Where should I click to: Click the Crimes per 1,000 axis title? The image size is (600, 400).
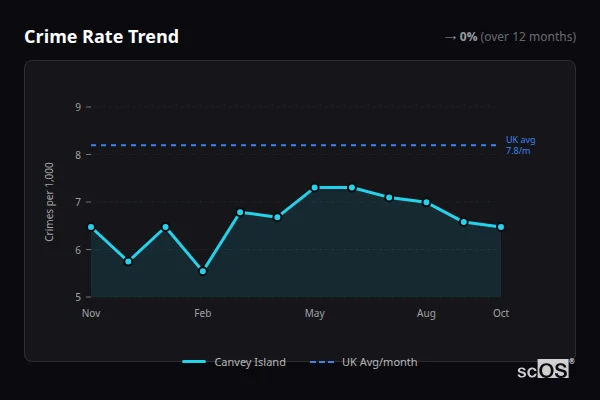[x=49, y=202]
